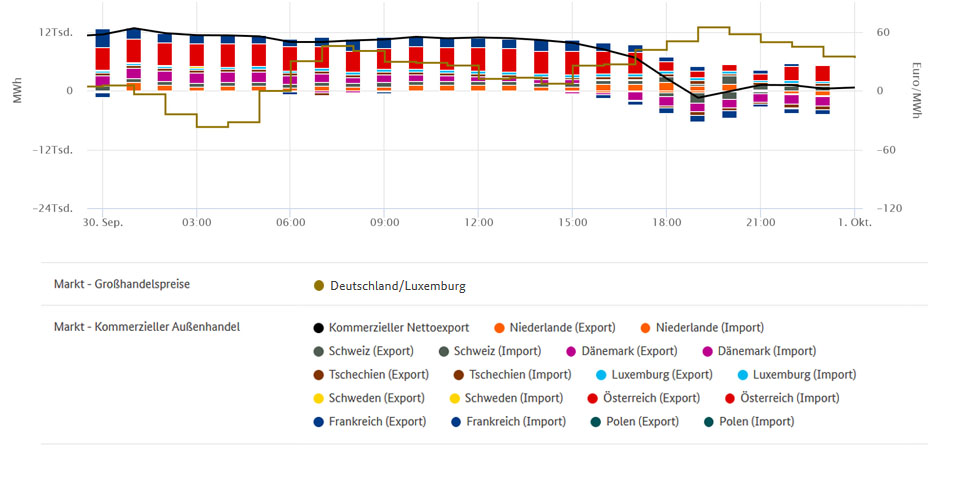Click the 09:00 time axis label
The image size is (960, 500).
click(384, 222)
